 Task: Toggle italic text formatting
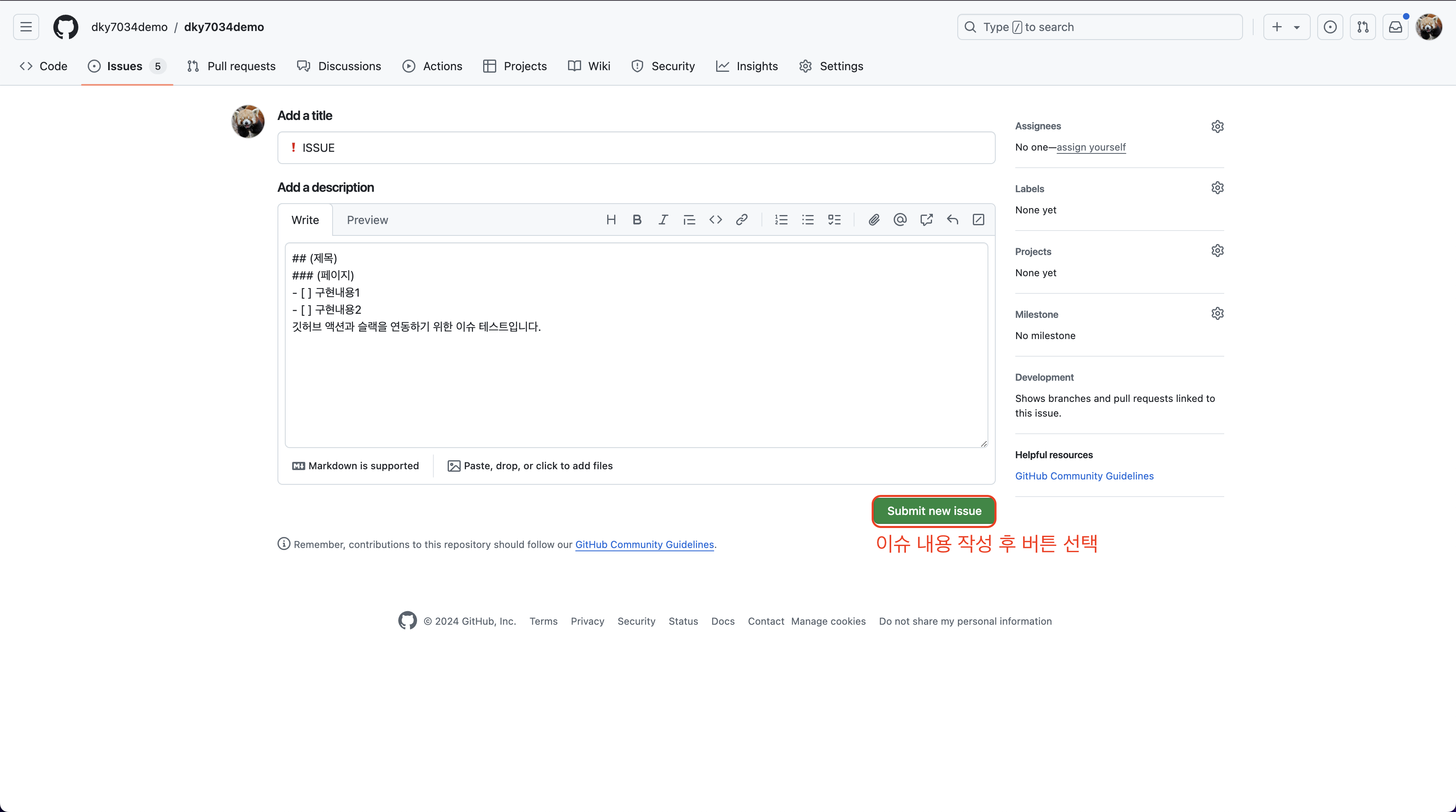pyautogui.click(x=663, y=220)
